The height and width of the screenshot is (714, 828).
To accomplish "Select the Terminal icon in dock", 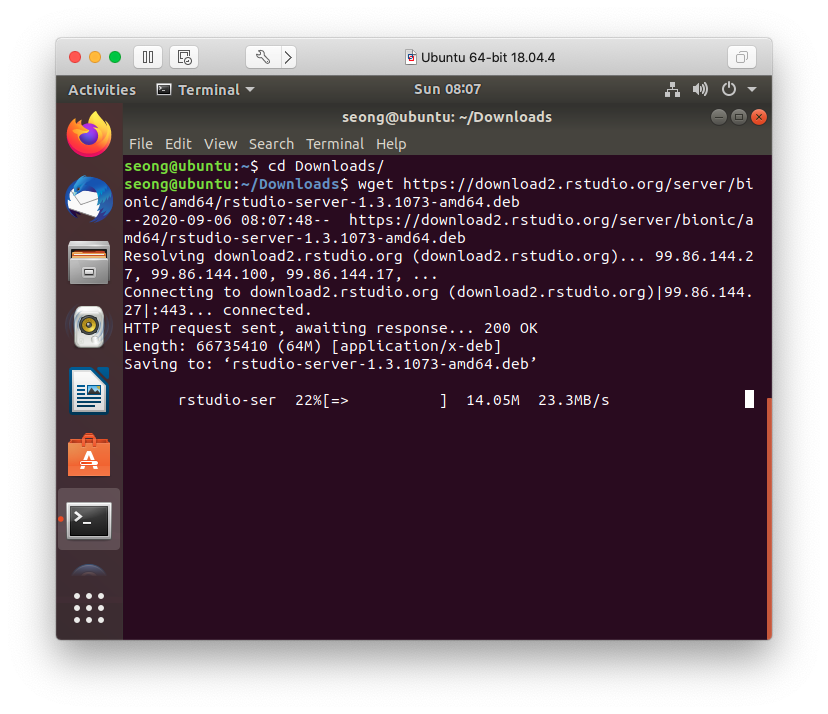I will (x=89, y=520).
